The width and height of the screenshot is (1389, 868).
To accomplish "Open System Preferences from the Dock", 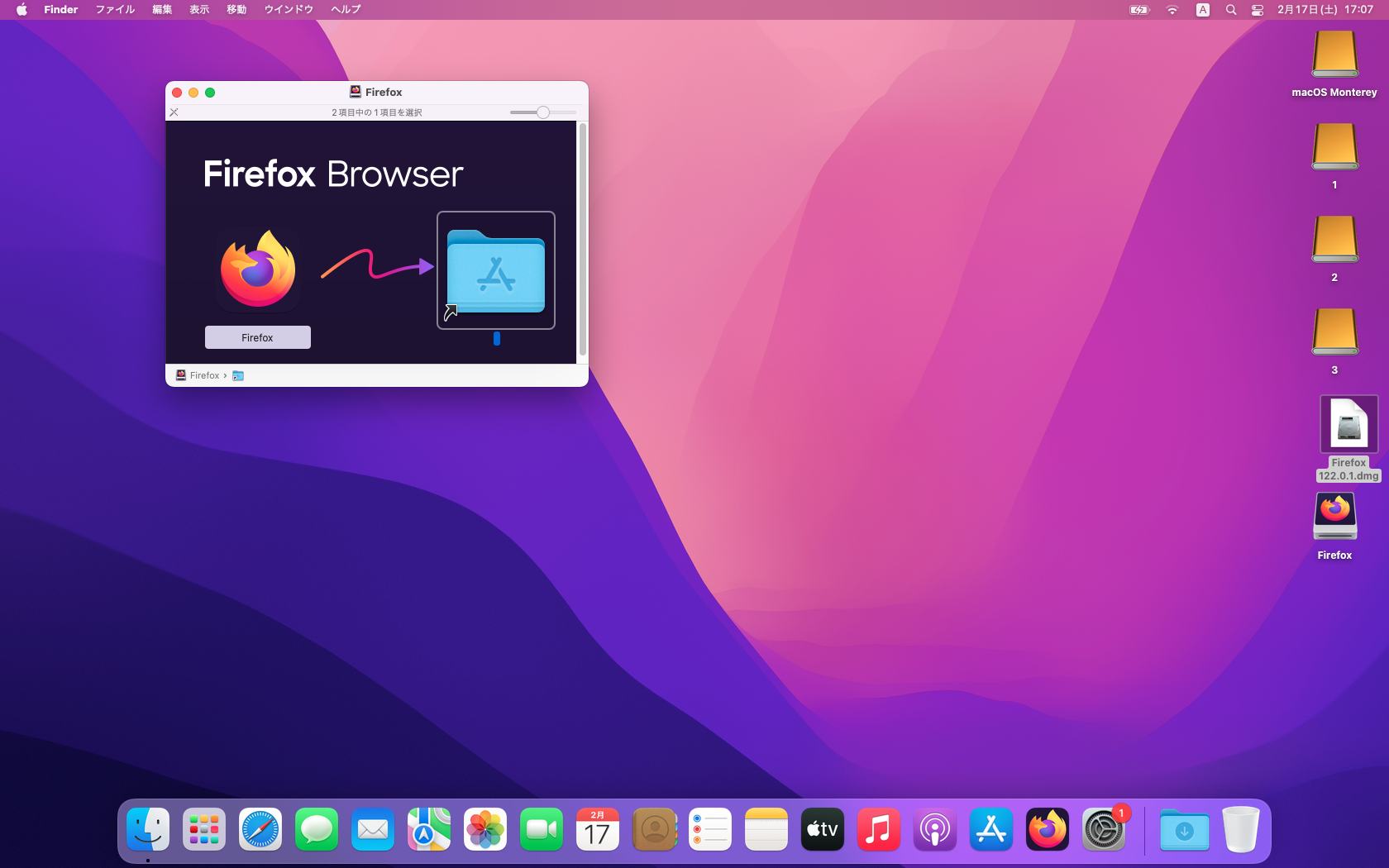I will 1104,829.
